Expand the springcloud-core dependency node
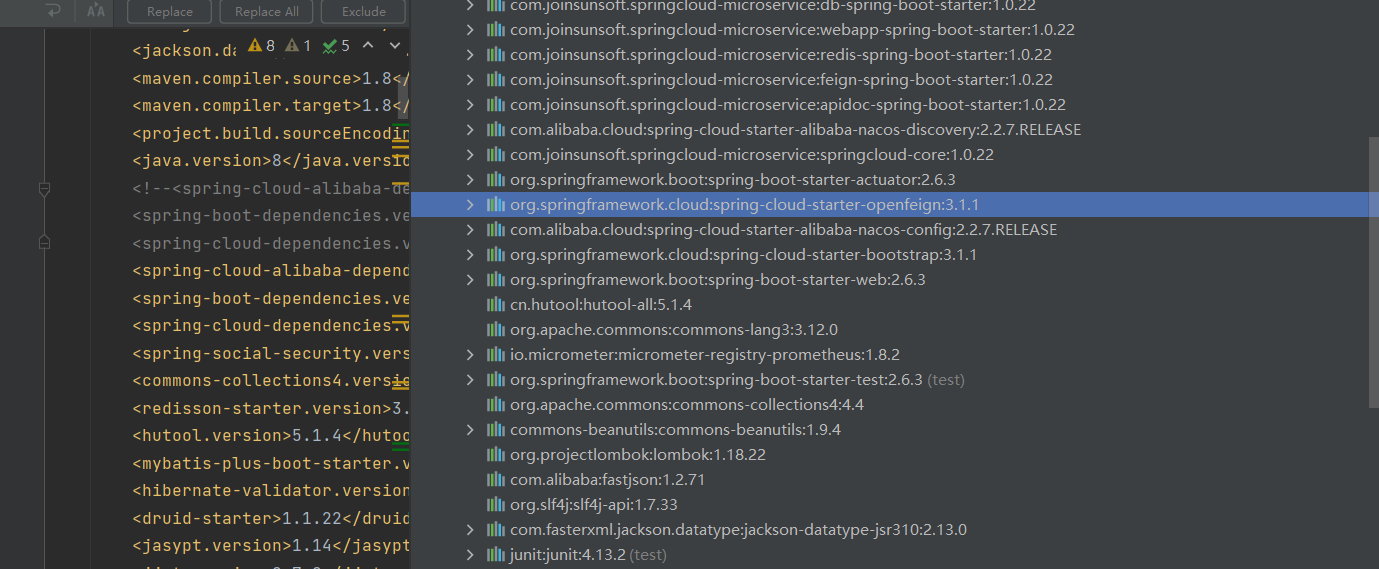 pyautogui.click(x=470, y=155)
